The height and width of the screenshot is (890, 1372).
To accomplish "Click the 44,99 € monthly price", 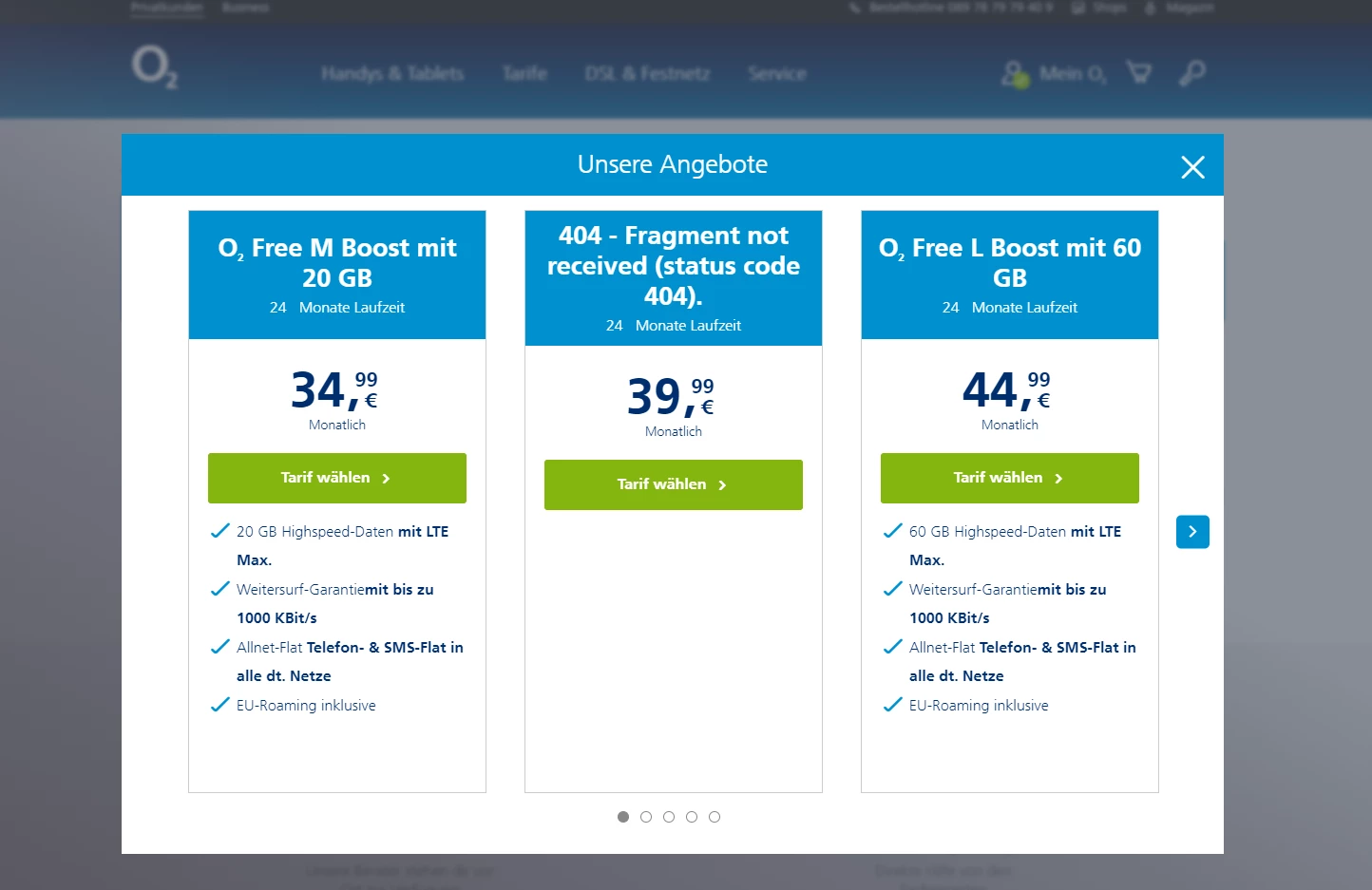I will [1007, 390].
